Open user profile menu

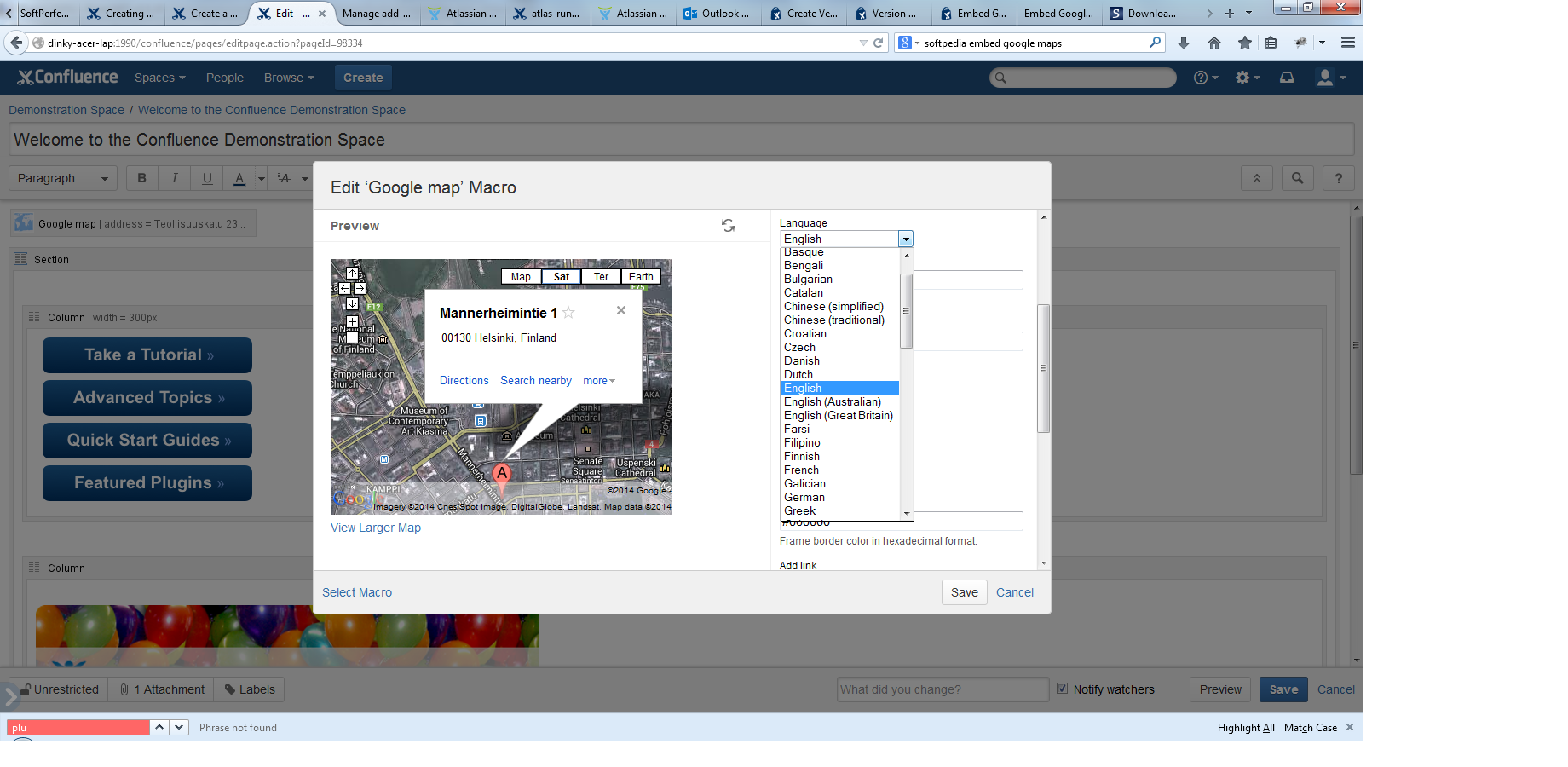pyautogui.click(x=1330, y=78)
